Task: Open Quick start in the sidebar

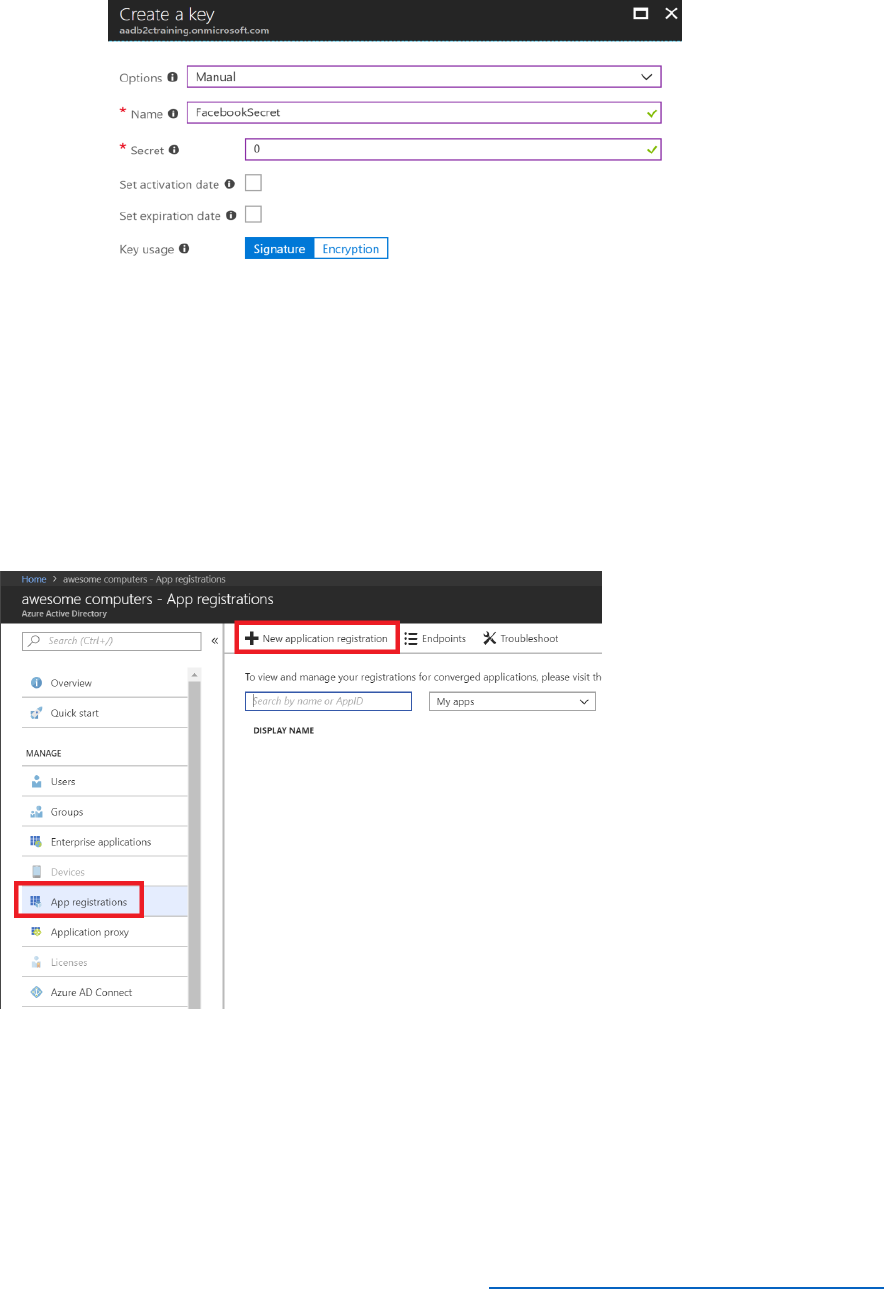Action: tap(104, 713)
